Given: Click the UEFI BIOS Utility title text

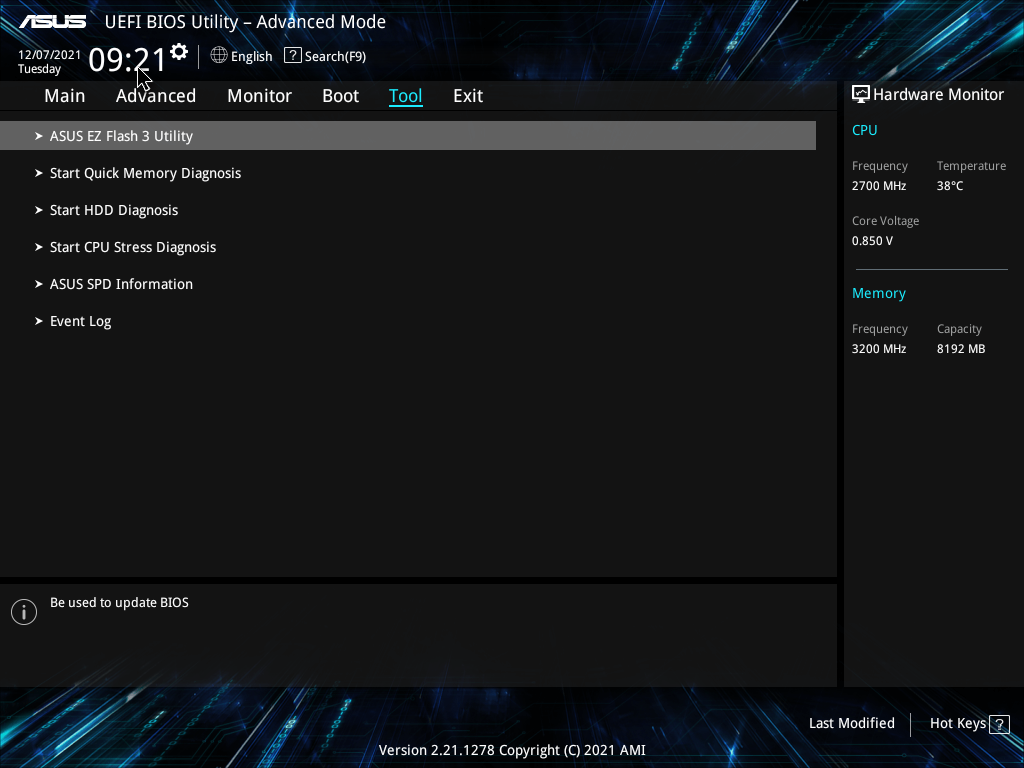Looking at the screenshot, I should pos(245,22).
